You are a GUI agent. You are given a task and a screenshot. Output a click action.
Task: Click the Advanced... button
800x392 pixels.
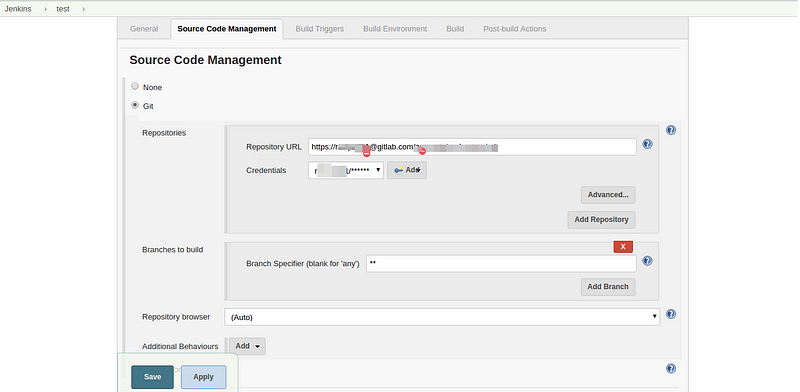608,195
